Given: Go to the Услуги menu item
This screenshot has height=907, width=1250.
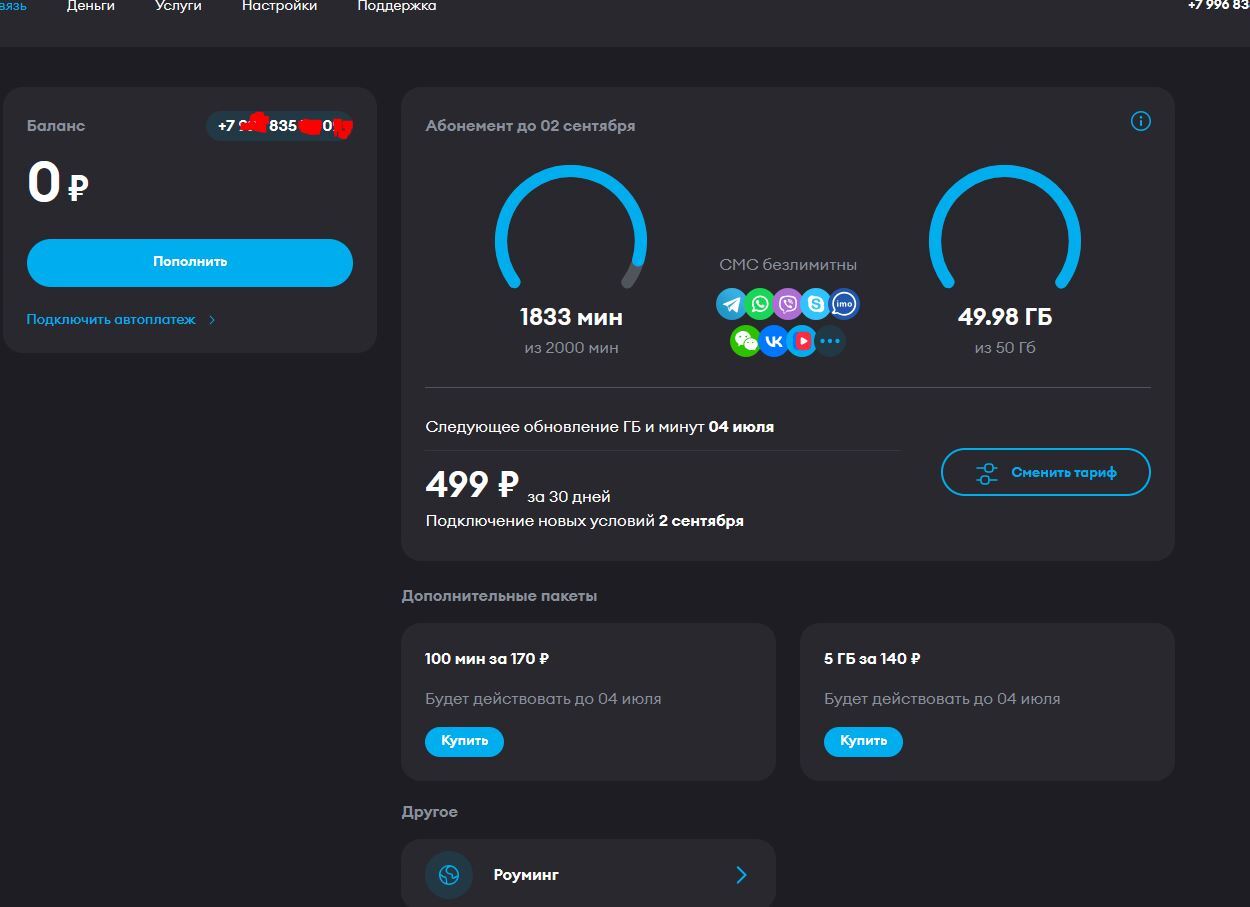Looking at the screenshot, I should [x=178, y=6].
